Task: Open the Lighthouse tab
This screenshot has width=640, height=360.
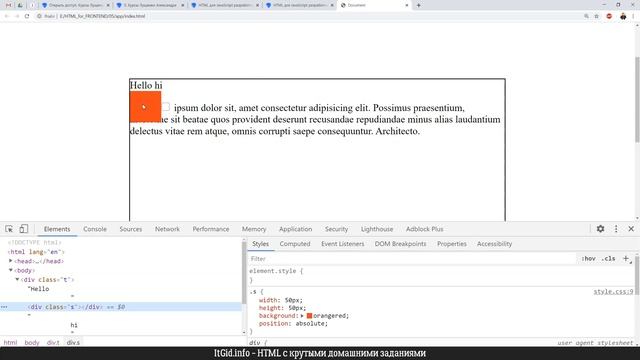Action: (377, 229)
